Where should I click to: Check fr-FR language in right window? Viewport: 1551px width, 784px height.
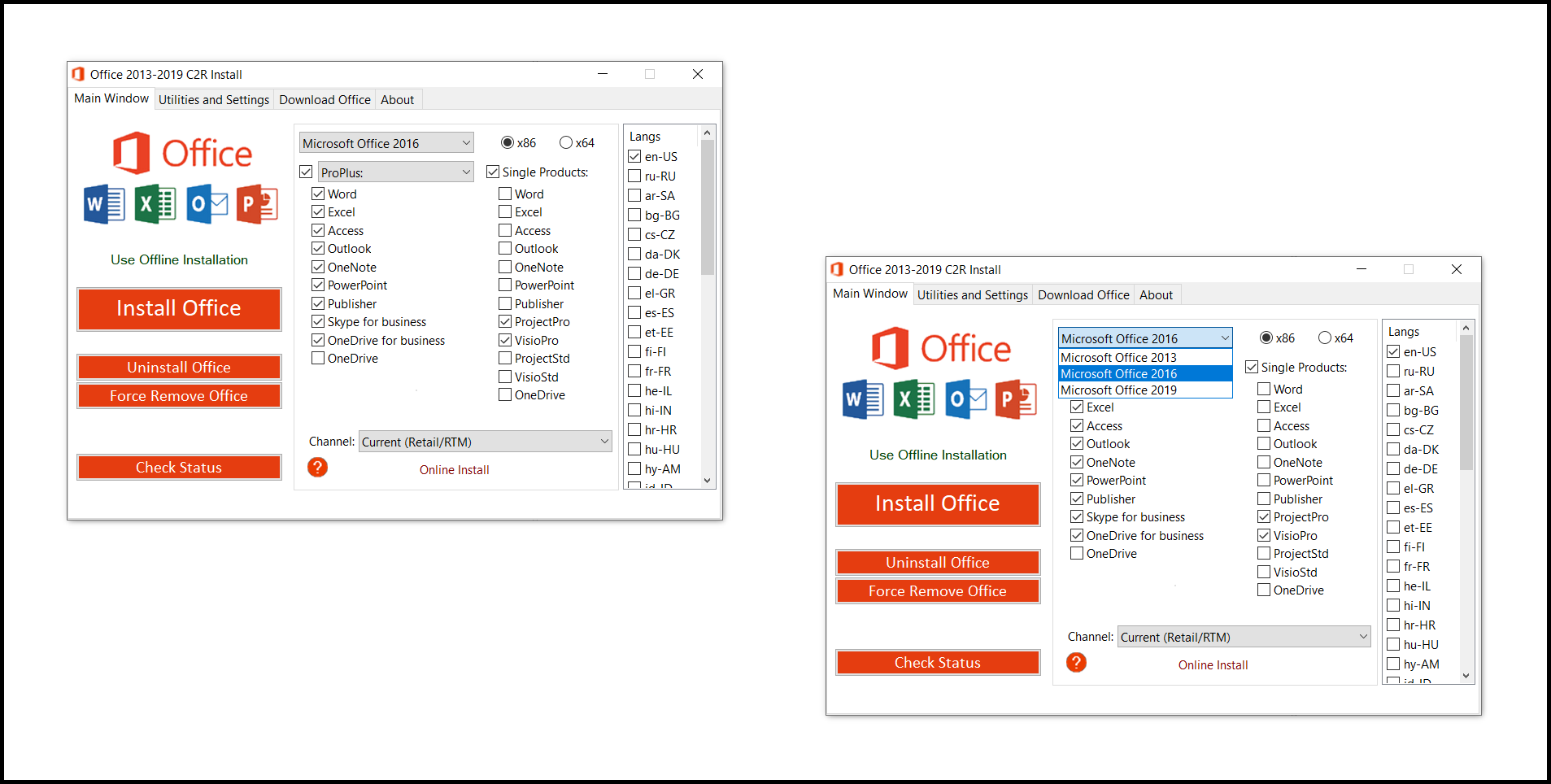click(x=1393, y=566)
